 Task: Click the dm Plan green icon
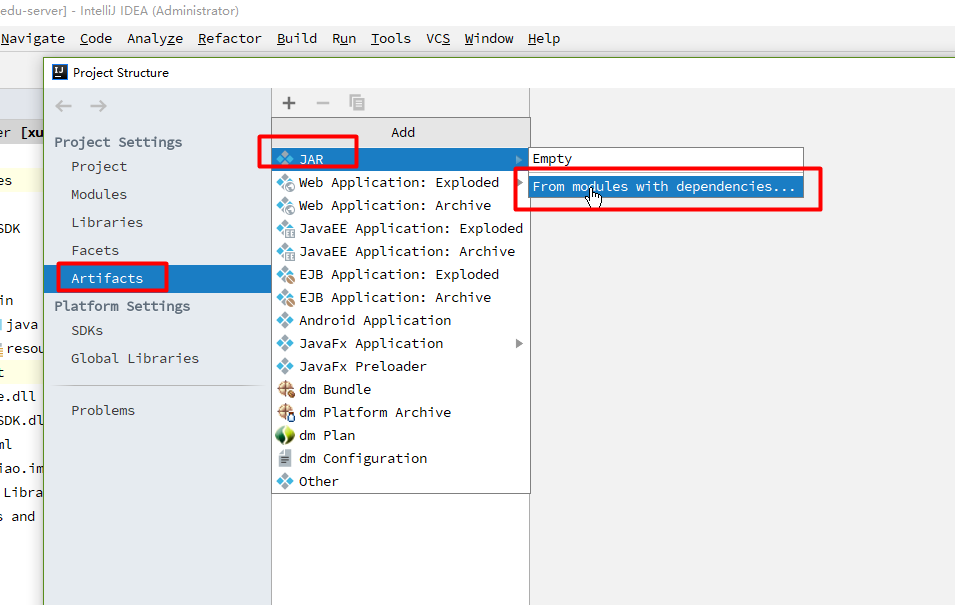pyautogui.click(x=285, y=435)
